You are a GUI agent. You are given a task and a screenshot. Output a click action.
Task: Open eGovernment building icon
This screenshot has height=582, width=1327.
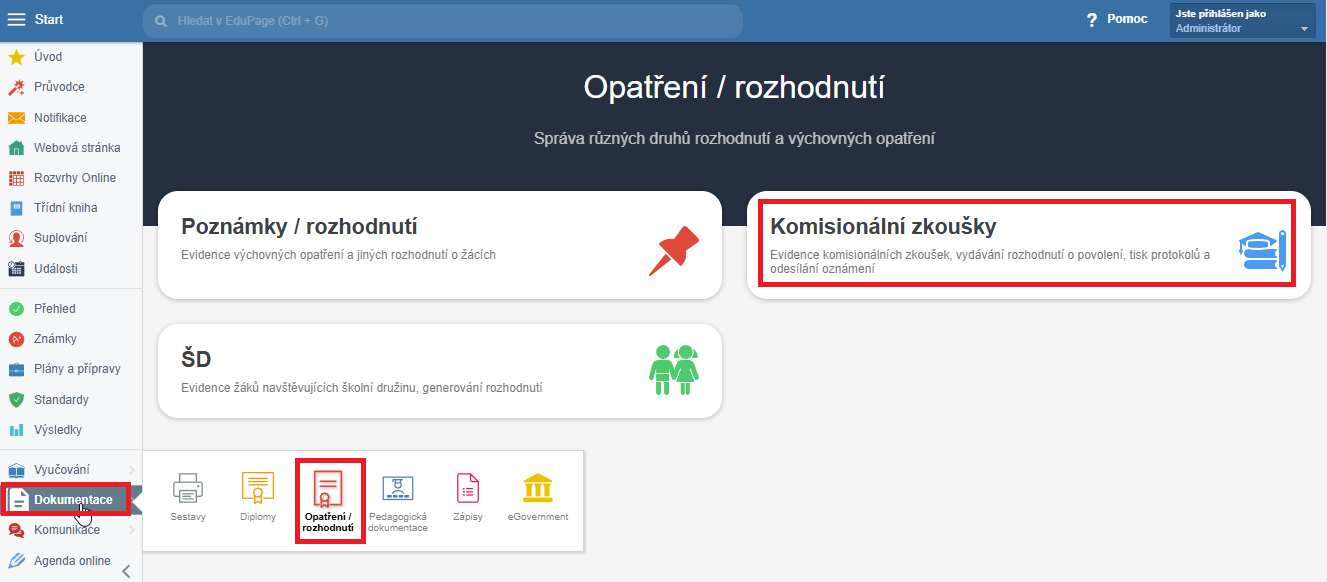tap(538, 488)
